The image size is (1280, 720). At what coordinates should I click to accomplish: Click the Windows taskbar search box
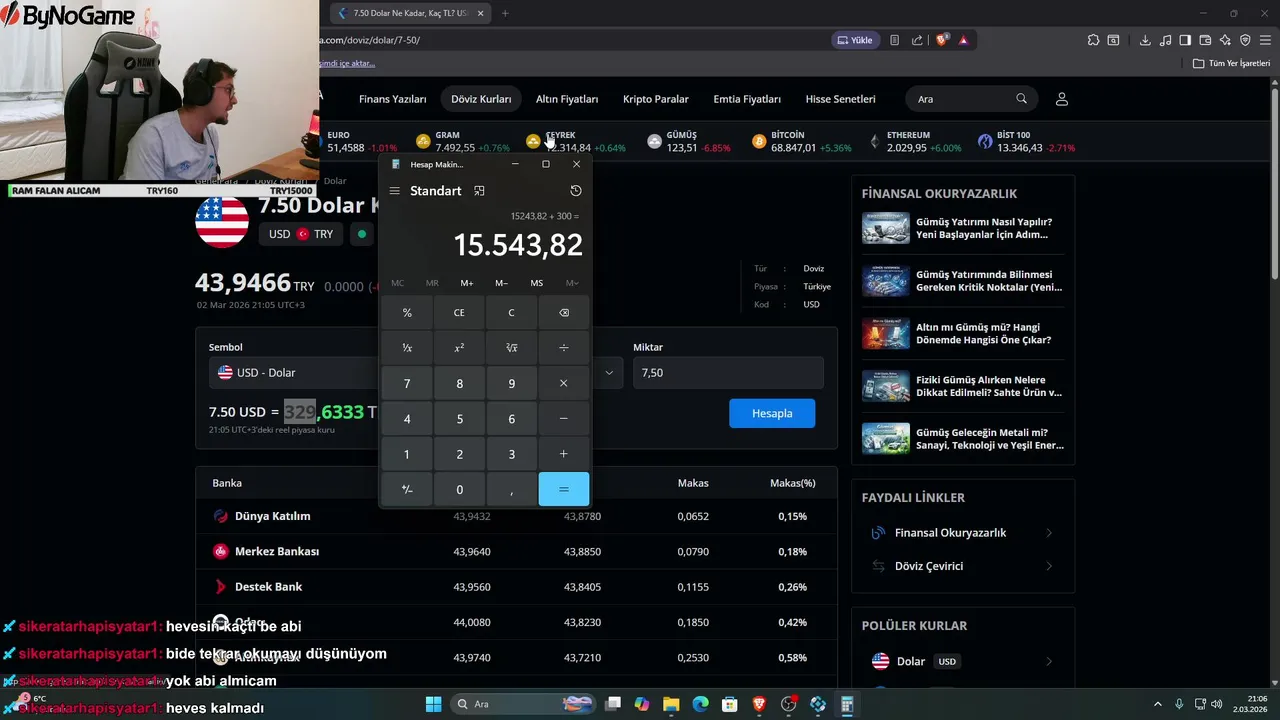522,704
